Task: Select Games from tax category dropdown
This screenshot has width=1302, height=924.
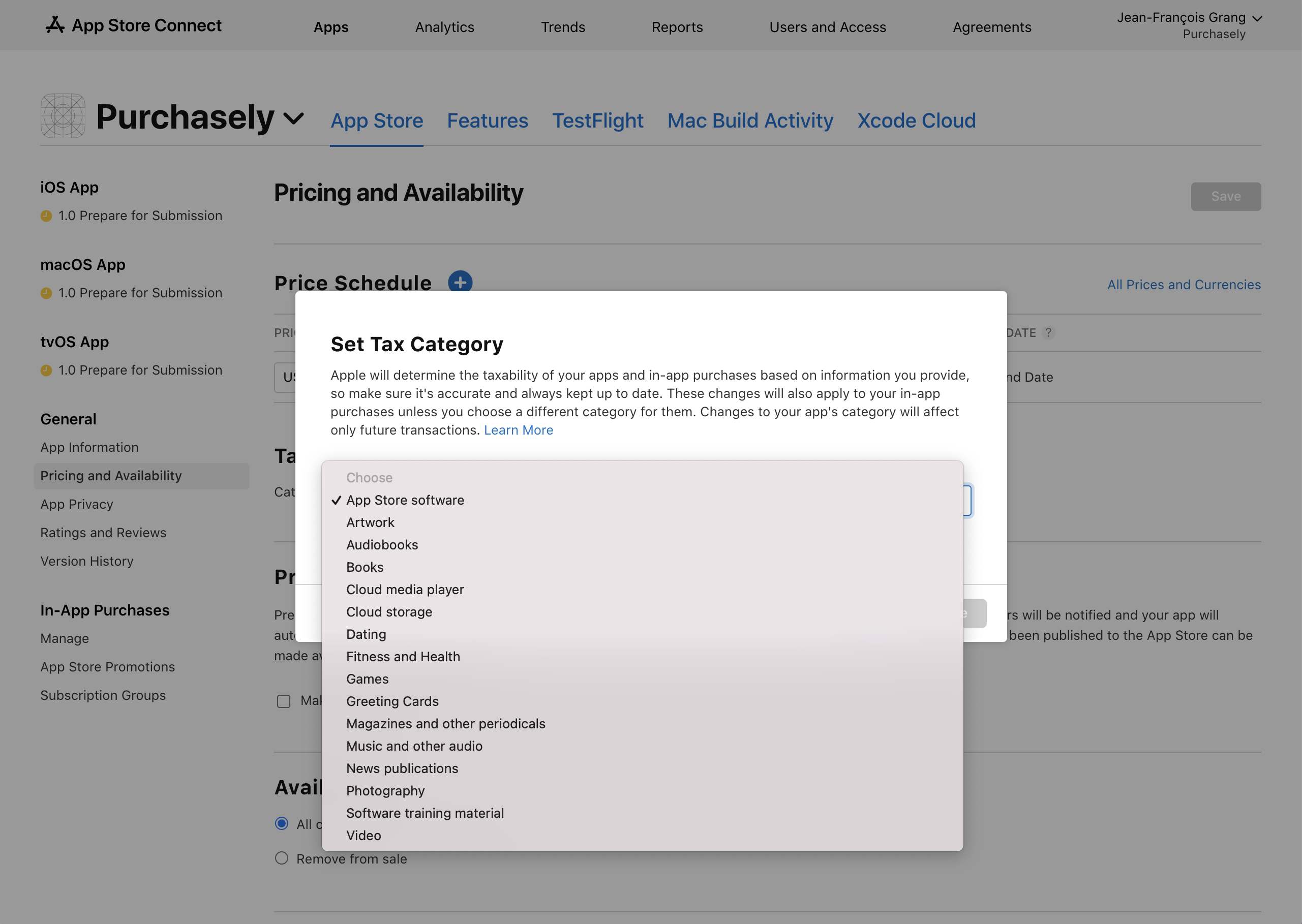Action: click(x=367, y=678)
